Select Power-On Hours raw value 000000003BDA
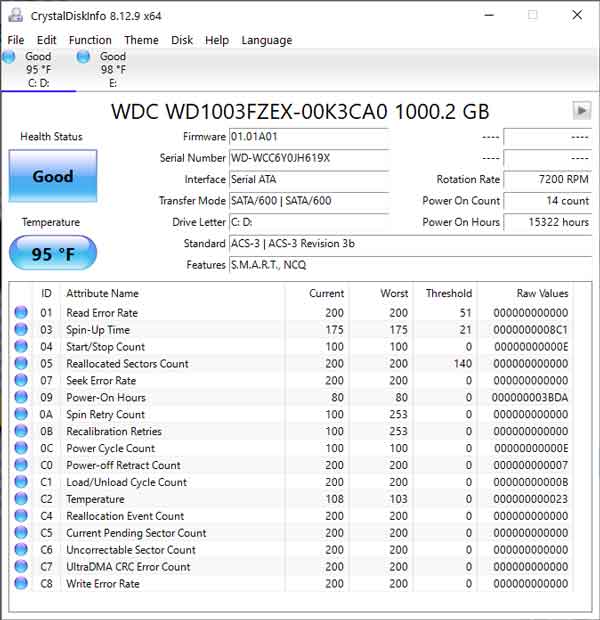This screenshot has width=600, height=620. coord(530,397)
